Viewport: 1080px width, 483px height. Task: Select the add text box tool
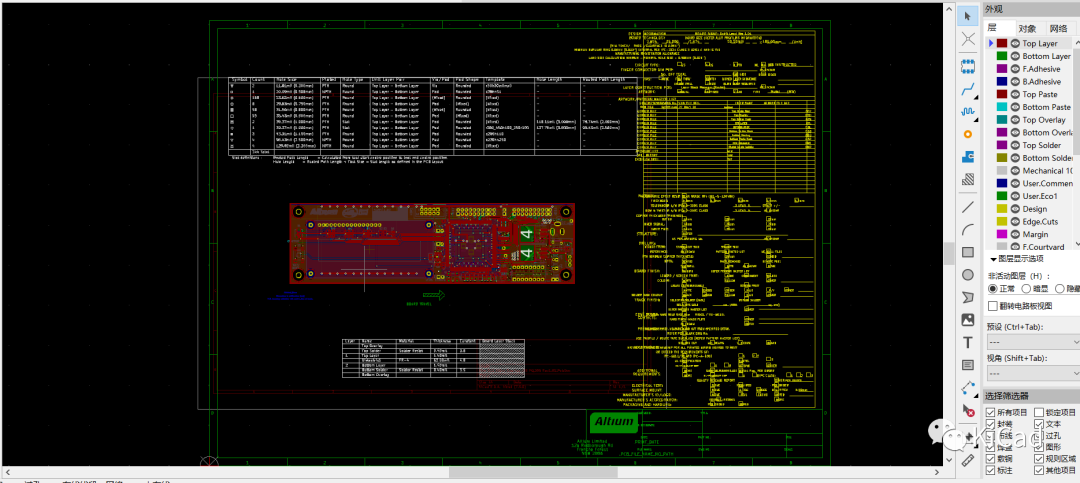pyautogui.click(x=968, y=364)
